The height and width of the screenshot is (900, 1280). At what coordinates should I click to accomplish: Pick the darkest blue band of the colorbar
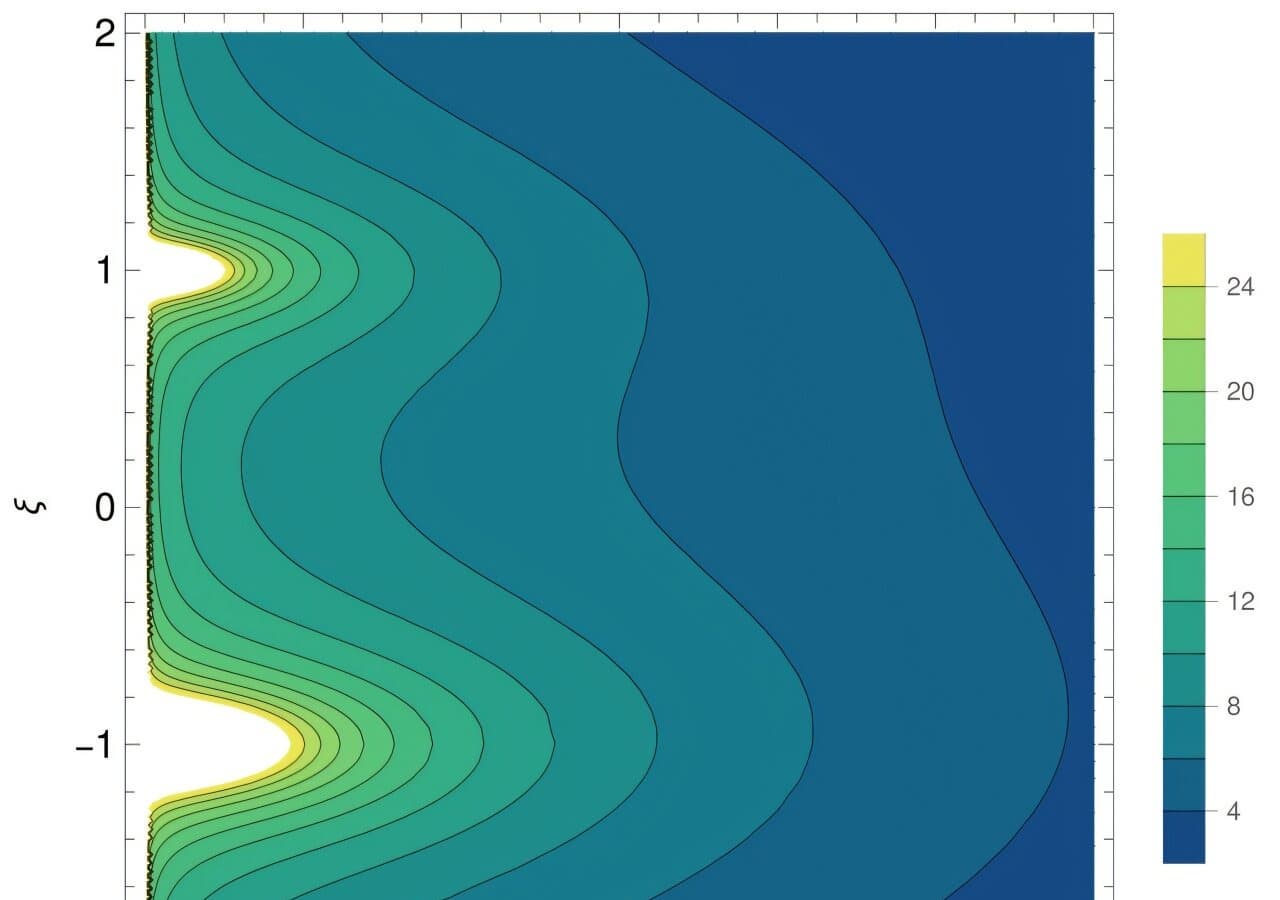tap(1184, 836)
